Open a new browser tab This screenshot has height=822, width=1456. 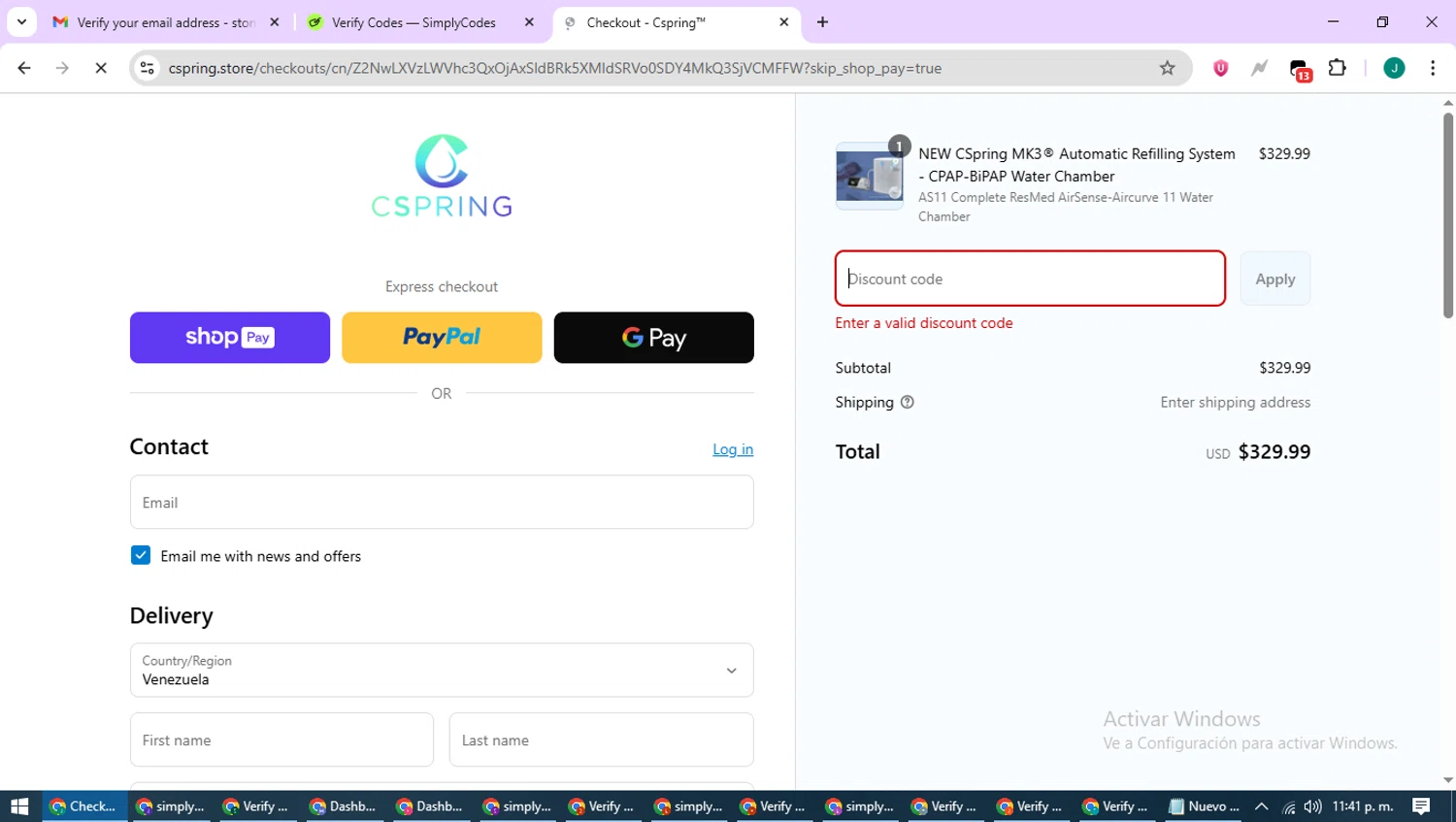[x=823, y=22]
